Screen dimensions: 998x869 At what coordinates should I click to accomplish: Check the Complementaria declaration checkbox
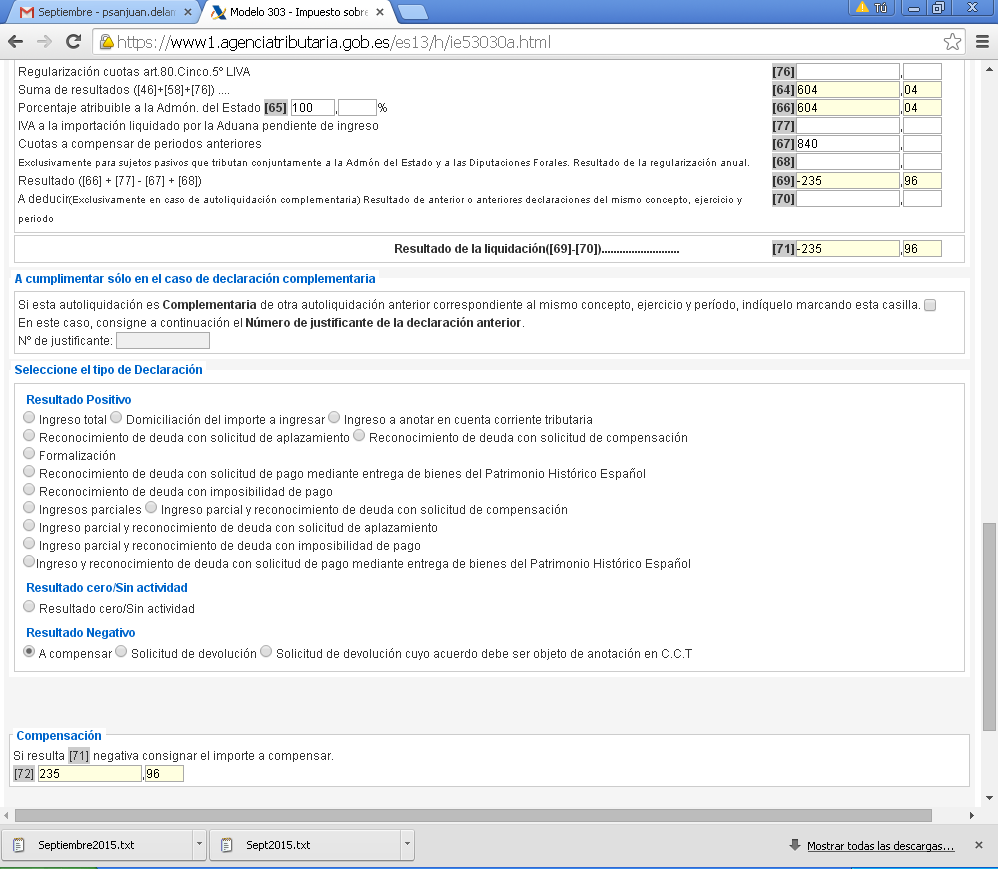point(930,305)
